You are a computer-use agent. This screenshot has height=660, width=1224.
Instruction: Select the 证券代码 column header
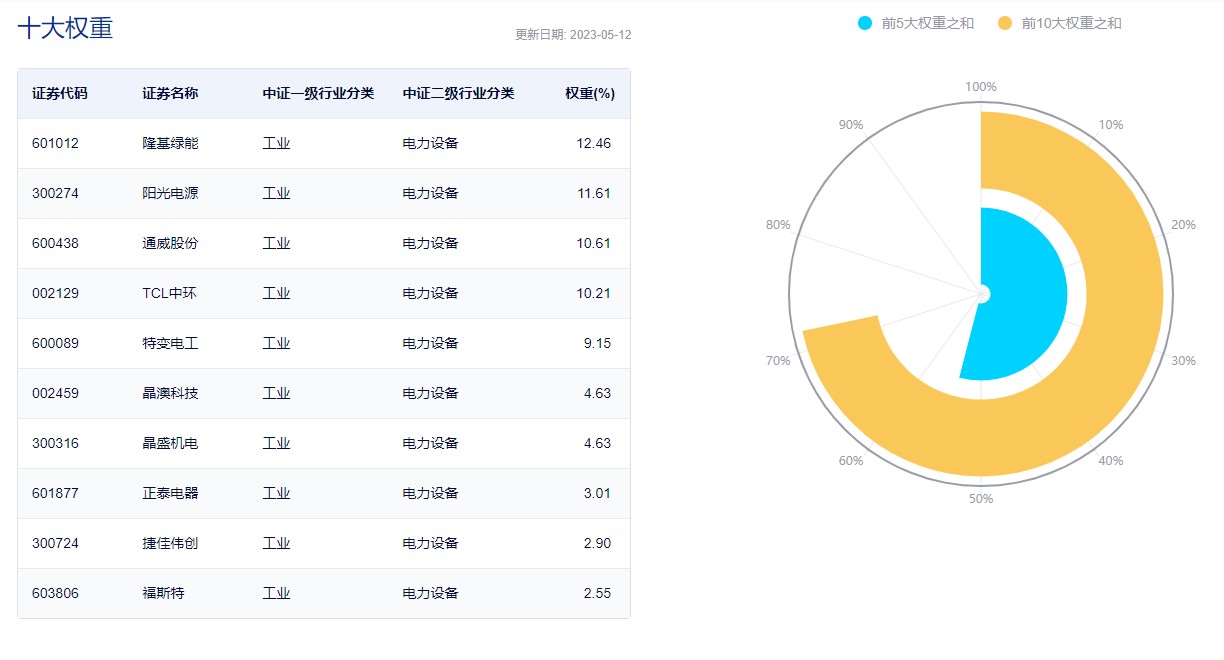(60, 93)
